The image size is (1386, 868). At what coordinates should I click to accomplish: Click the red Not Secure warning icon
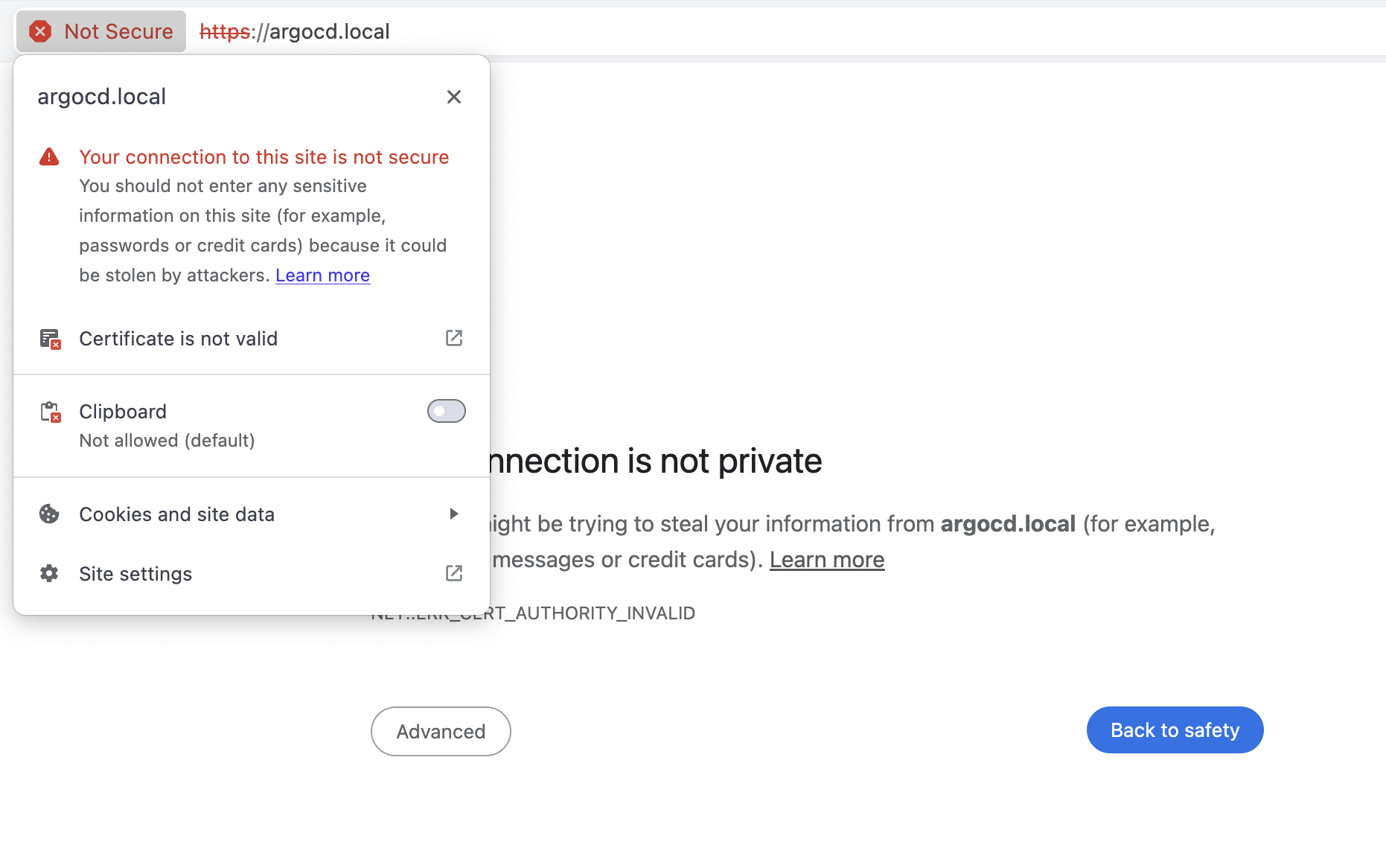tap(40, 31)
